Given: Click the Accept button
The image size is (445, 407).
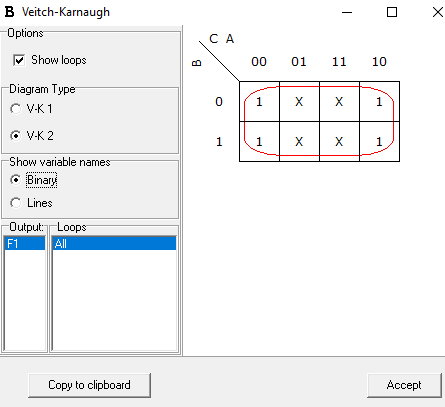Looking at the screenshot, I should 404,385.
